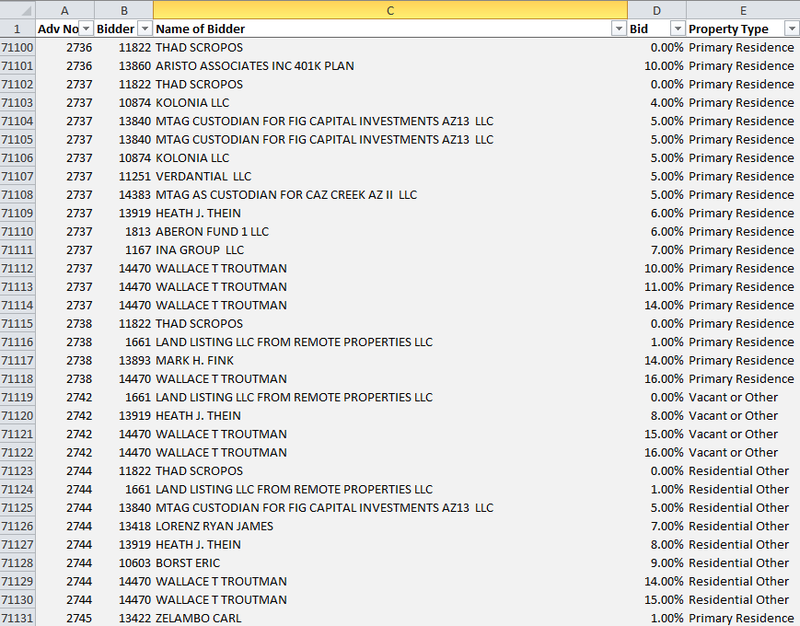Viewport: 800px width, 626px height.
Task: Select column C header
Action: coord(390,9)
